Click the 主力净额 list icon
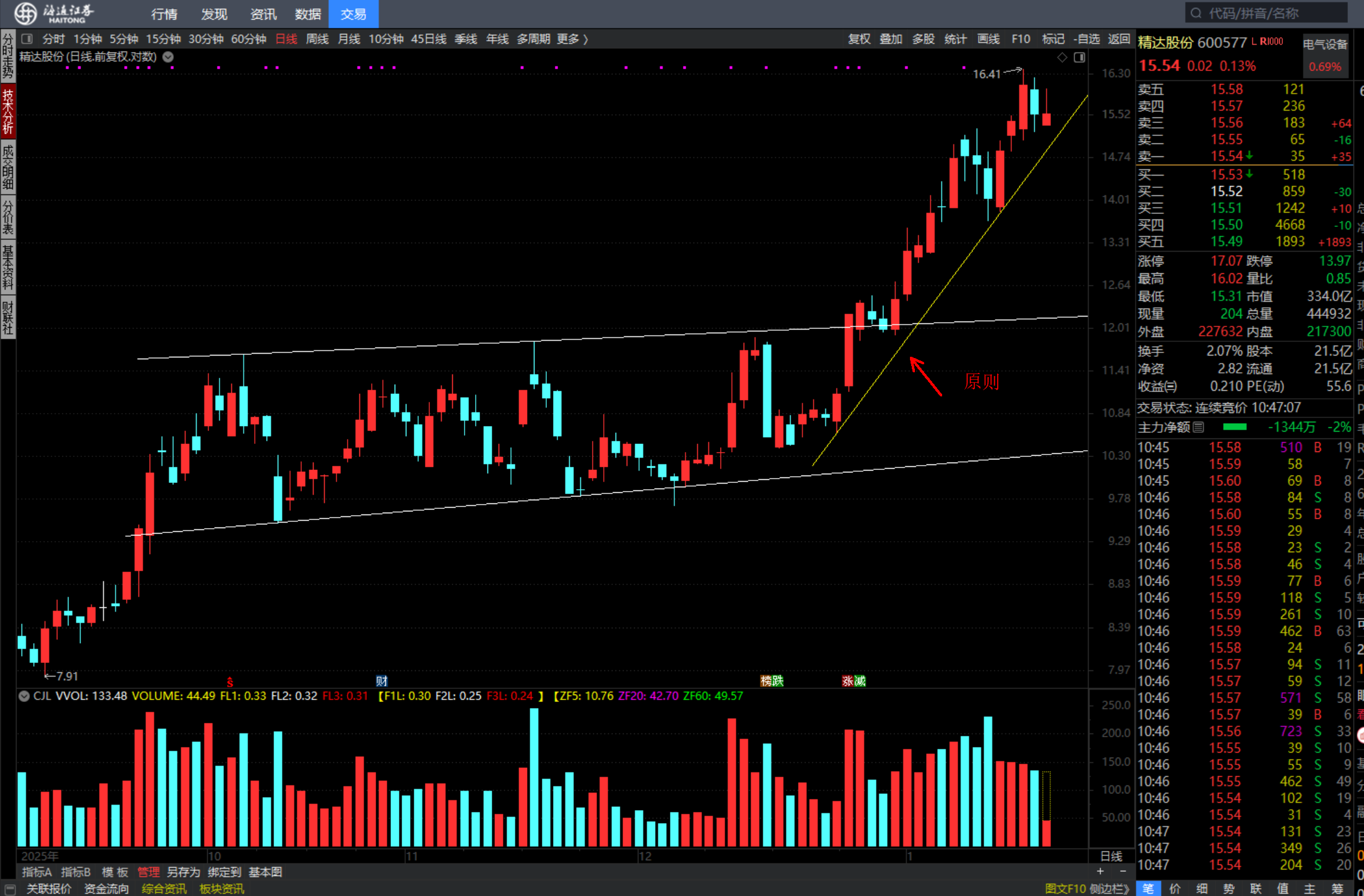 pos(1198,427)
